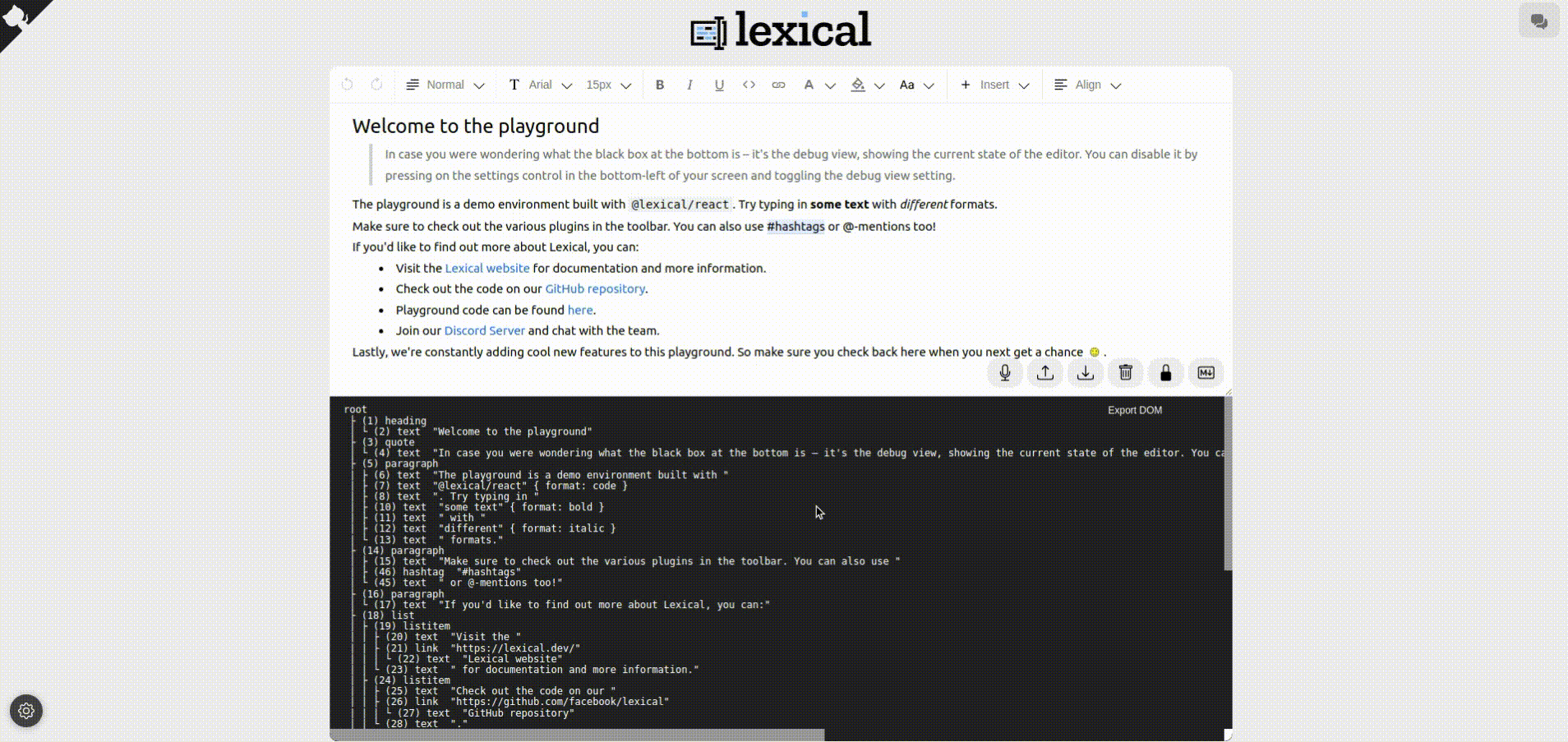Clear the editor using trash icon

1125,373
